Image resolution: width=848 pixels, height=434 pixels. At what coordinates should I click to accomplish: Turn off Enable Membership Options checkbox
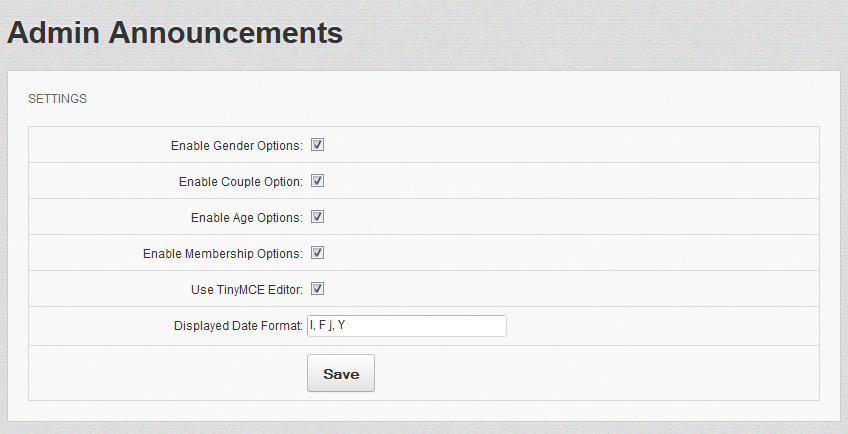click(317, 253)
